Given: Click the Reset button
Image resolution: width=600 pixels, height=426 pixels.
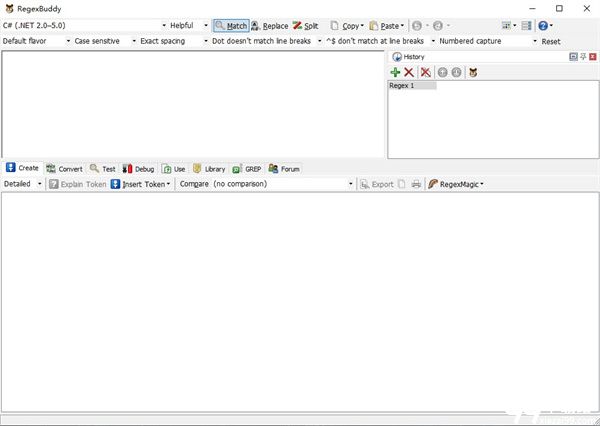Looking at the screenshot, I should click(x=551, y=41).
